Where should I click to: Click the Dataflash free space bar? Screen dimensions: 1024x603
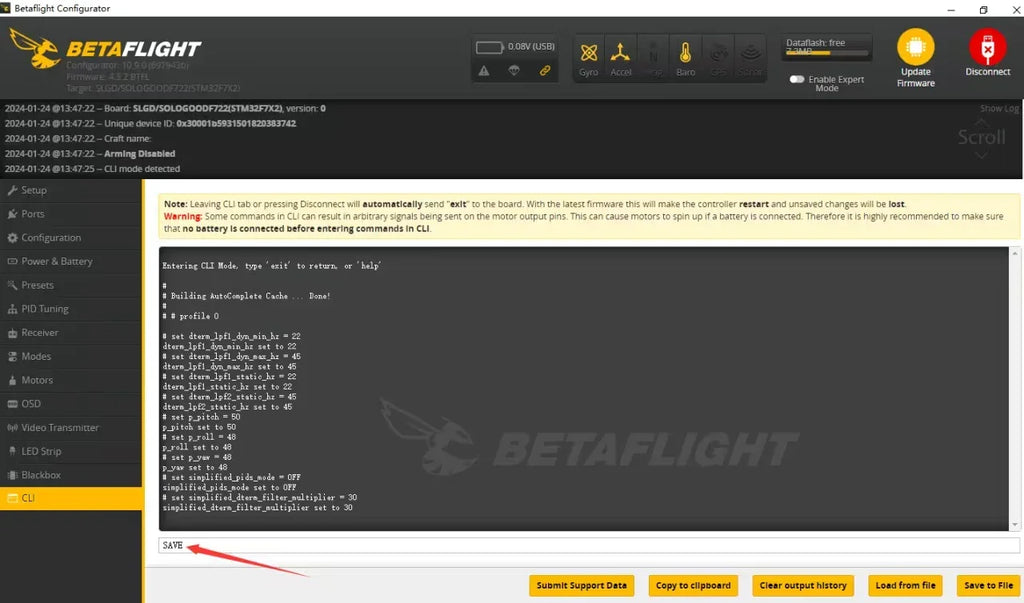pyautogui.click(x=827, y=51)
